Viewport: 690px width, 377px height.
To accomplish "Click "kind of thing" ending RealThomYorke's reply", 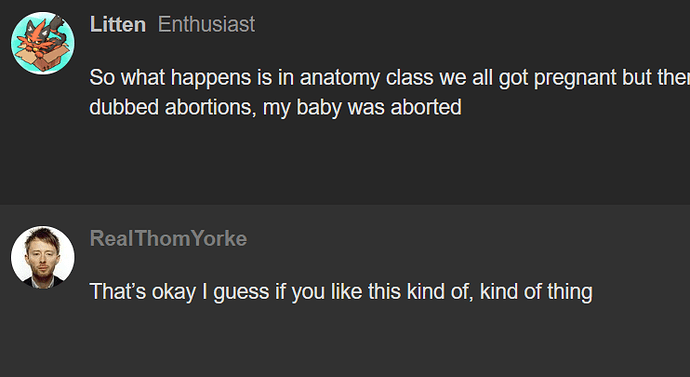I will (536, 292).
